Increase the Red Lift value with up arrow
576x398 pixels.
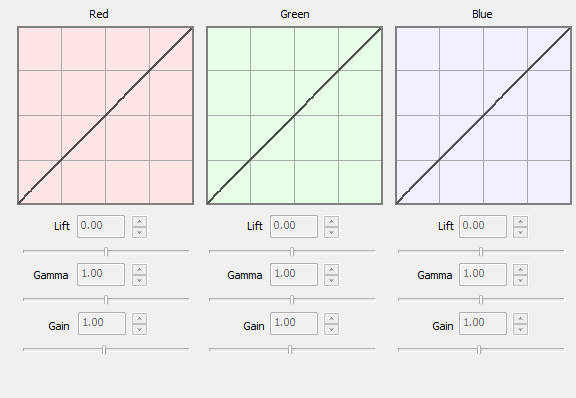tap(140, 222)
